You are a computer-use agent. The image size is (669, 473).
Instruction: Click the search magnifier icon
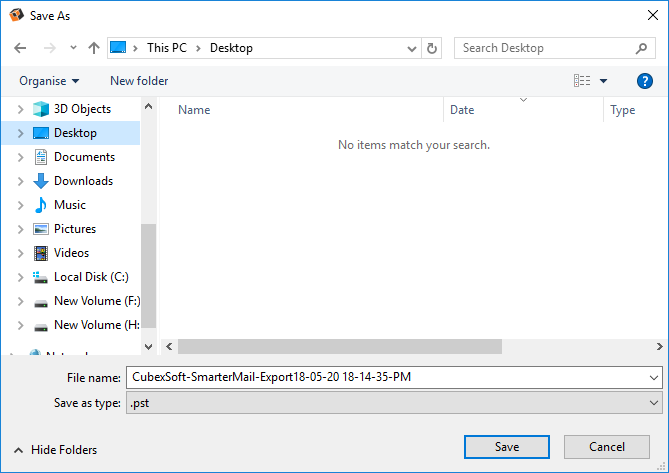642,48
